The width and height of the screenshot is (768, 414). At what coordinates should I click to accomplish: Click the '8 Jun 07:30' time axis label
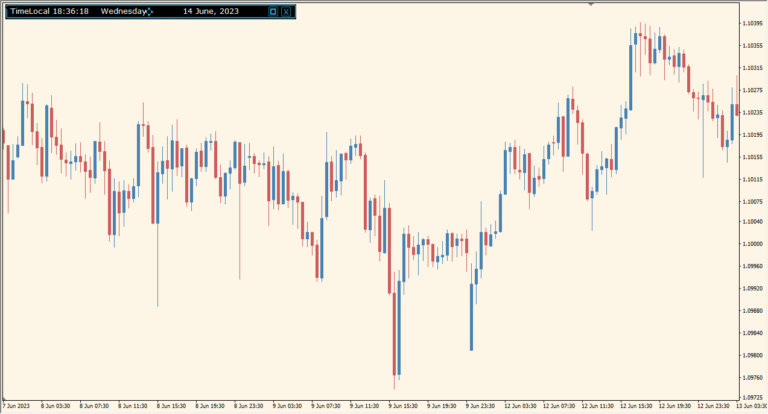pos(94,406)
